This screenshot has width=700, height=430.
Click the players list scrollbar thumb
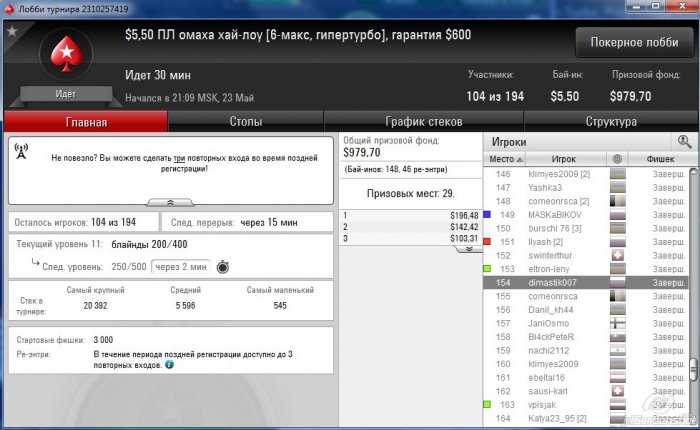pos(693,369)
